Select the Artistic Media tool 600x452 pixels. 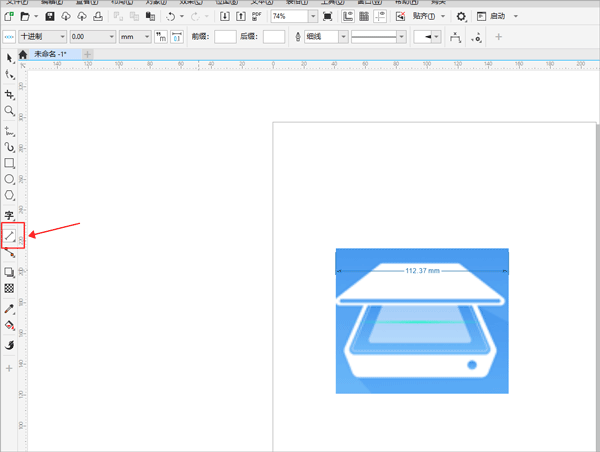coord(9,147)
